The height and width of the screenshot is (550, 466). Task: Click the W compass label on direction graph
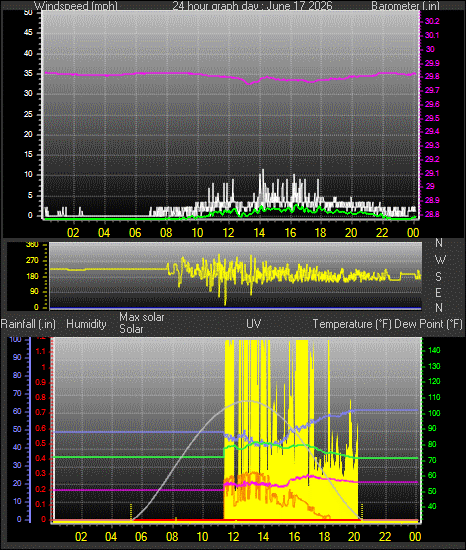(440, 260)
